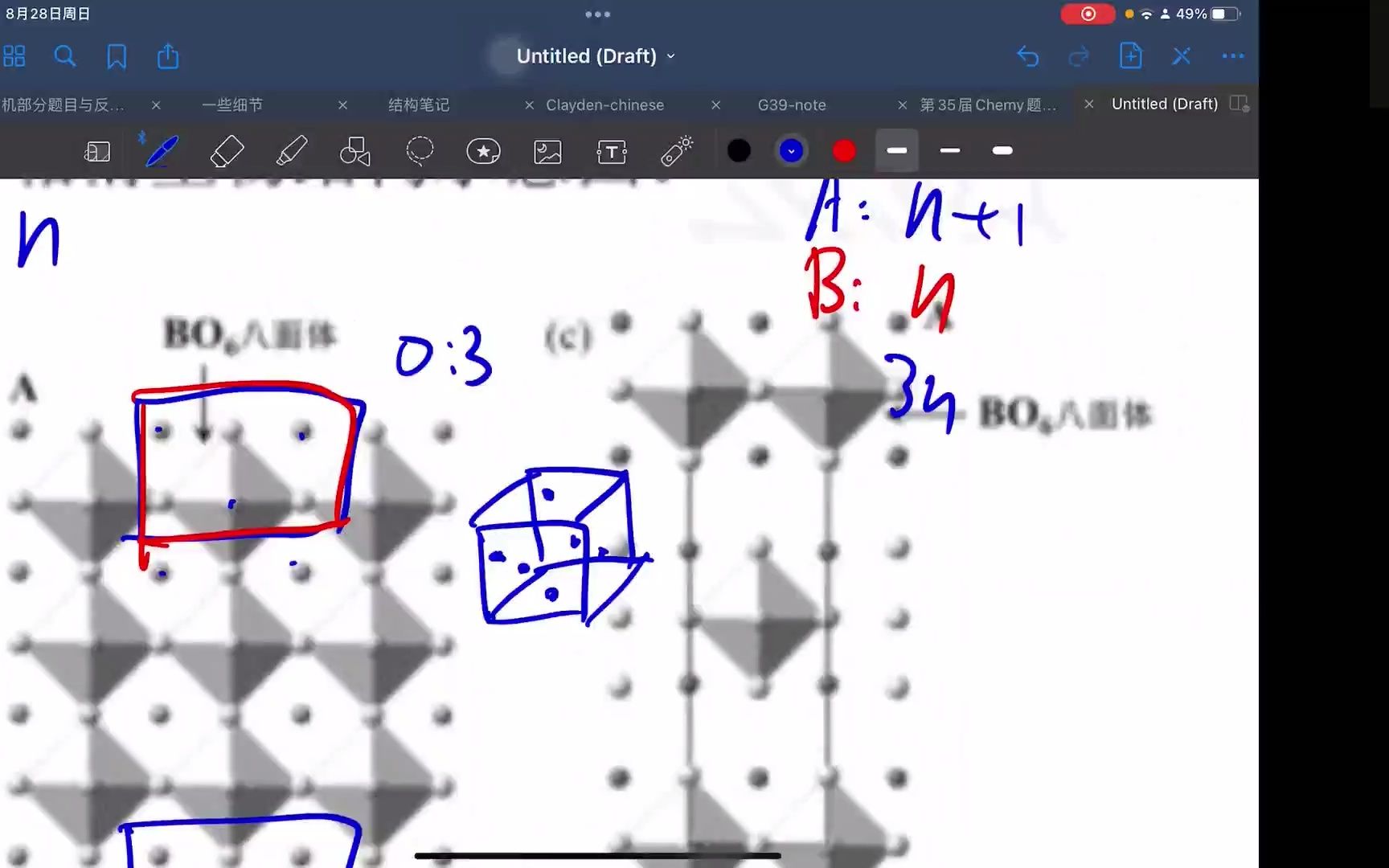This screenshot has width=1389, height=868.
Task: Open the thumbnail grid view
Action: coord(14,56)
